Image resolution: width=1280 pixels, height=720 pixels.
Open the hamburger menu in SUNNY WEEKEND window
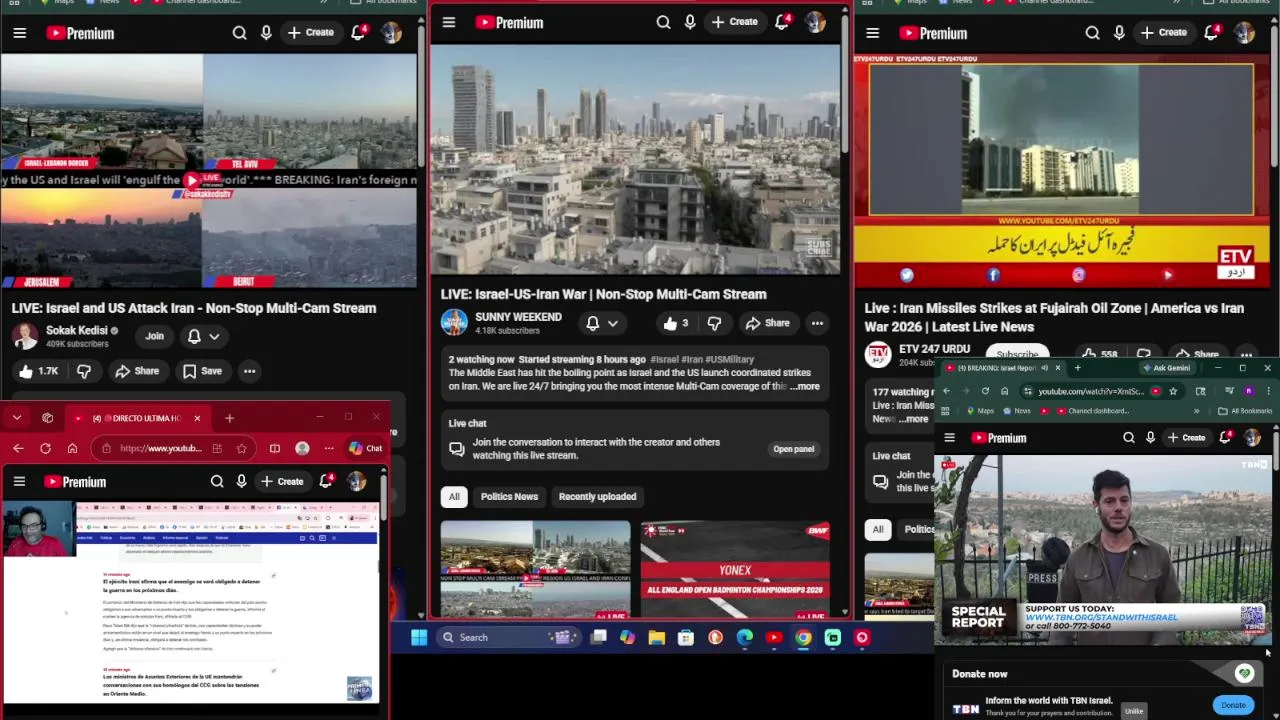[x=449, y=22]
